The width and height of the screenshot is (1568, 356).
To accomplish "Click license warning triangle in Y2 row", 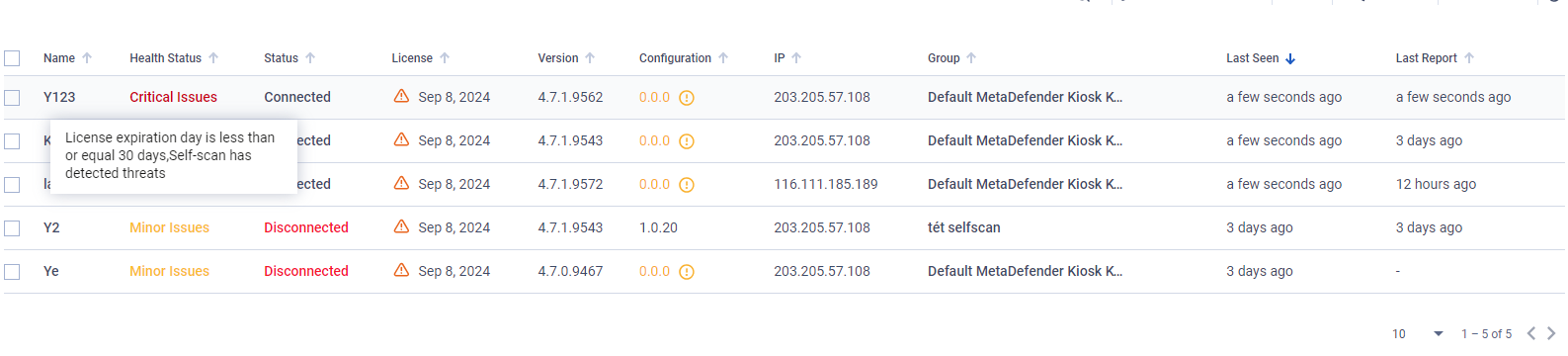I will pos(401,226).
